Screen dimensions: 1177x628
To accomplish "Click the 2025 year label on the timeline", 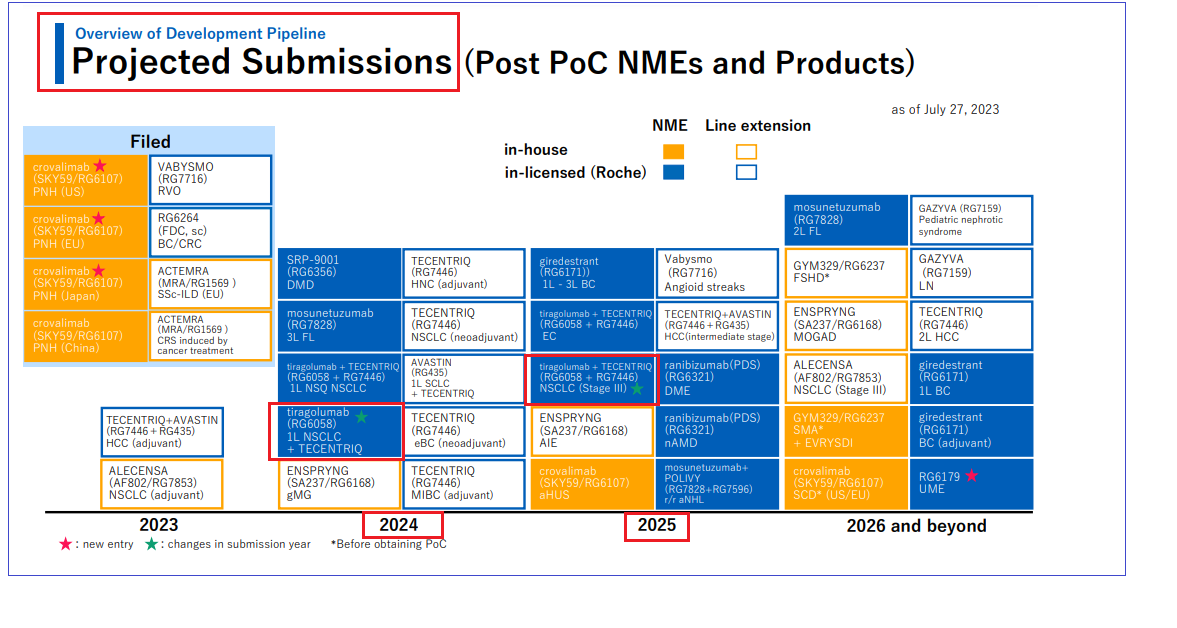I will pyautogui.click(x=656, y=526).
